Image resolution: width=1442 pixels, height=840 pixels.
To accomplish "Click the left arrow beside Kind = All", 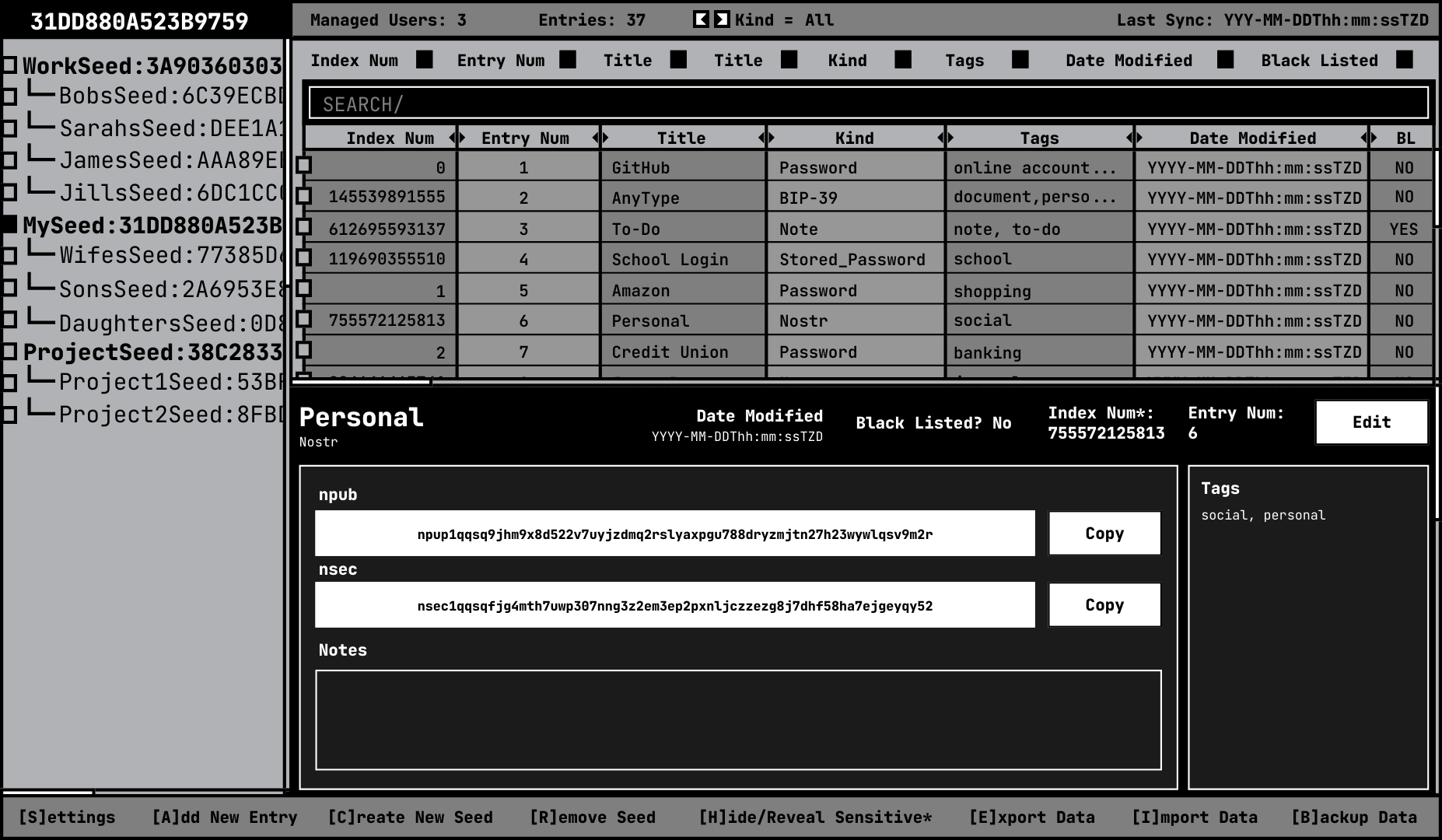I will tap(701, 19).
